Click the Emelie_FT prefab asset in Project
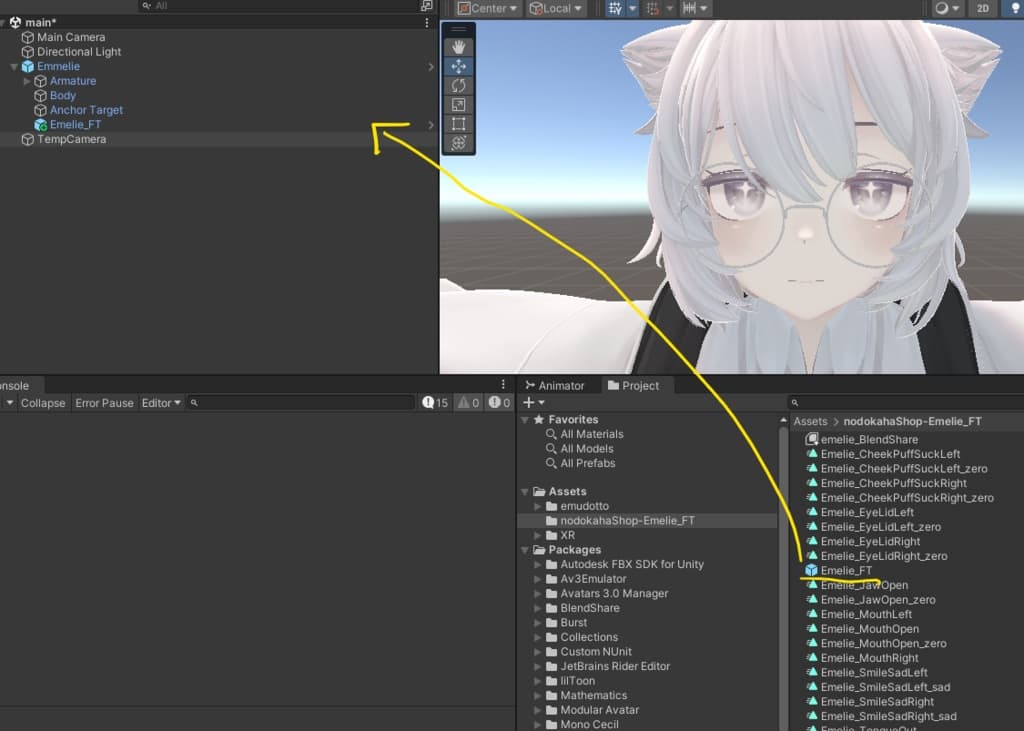This screenshot has width=1024, height=731. click(846, 570)
